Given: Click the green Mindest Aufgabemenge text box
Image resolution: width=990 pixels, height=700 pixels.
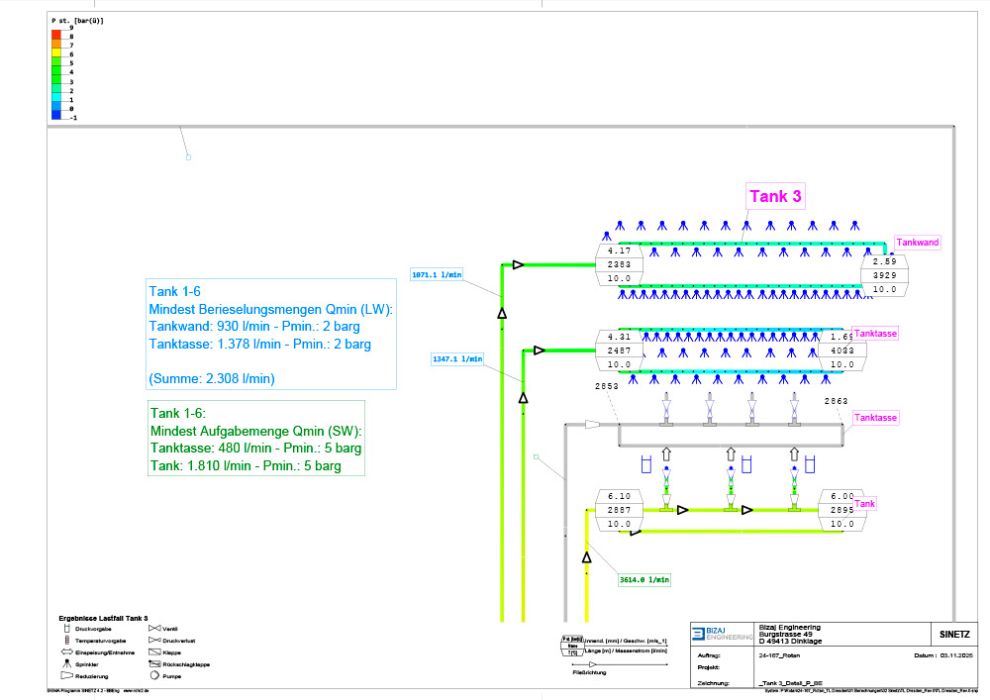Looking at the screenshot, I should coord(255,439).
